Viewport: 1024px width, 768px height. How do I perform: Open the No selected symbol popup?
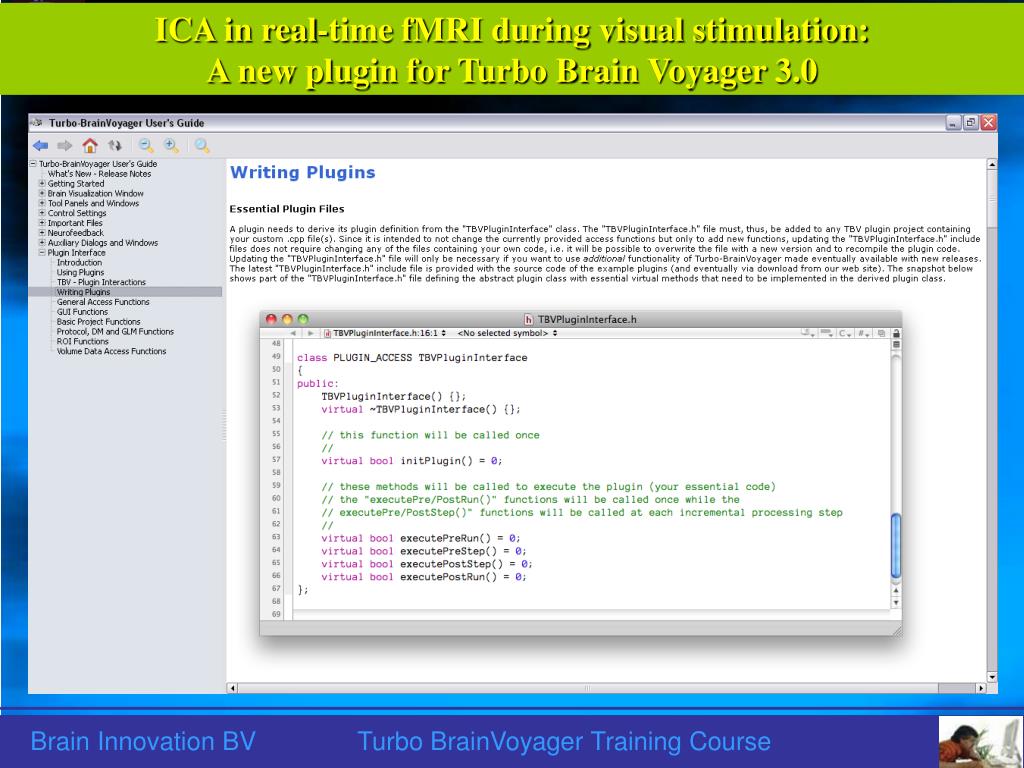(x=507, y=333)
